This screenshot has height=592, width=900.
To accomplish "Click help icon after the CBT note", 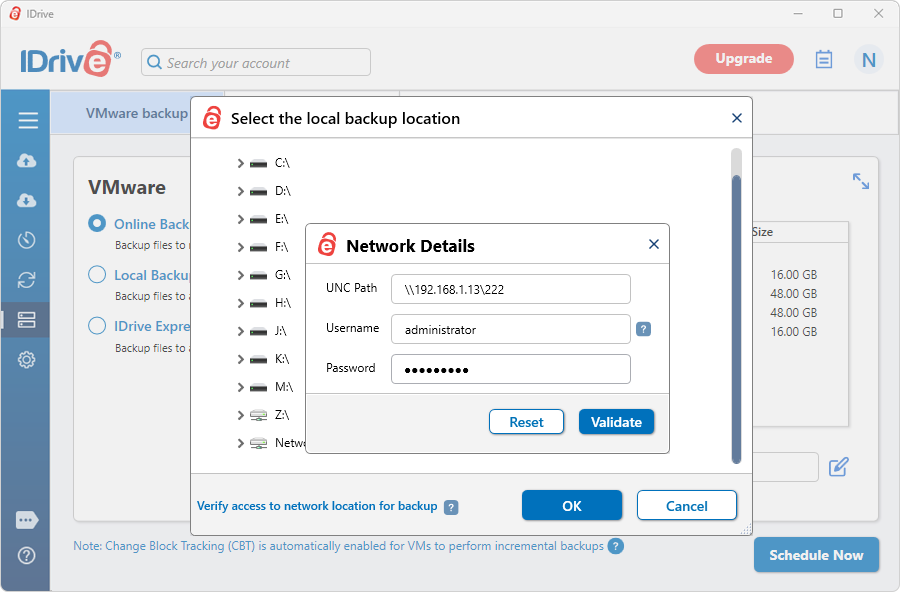I will (616, 546).
